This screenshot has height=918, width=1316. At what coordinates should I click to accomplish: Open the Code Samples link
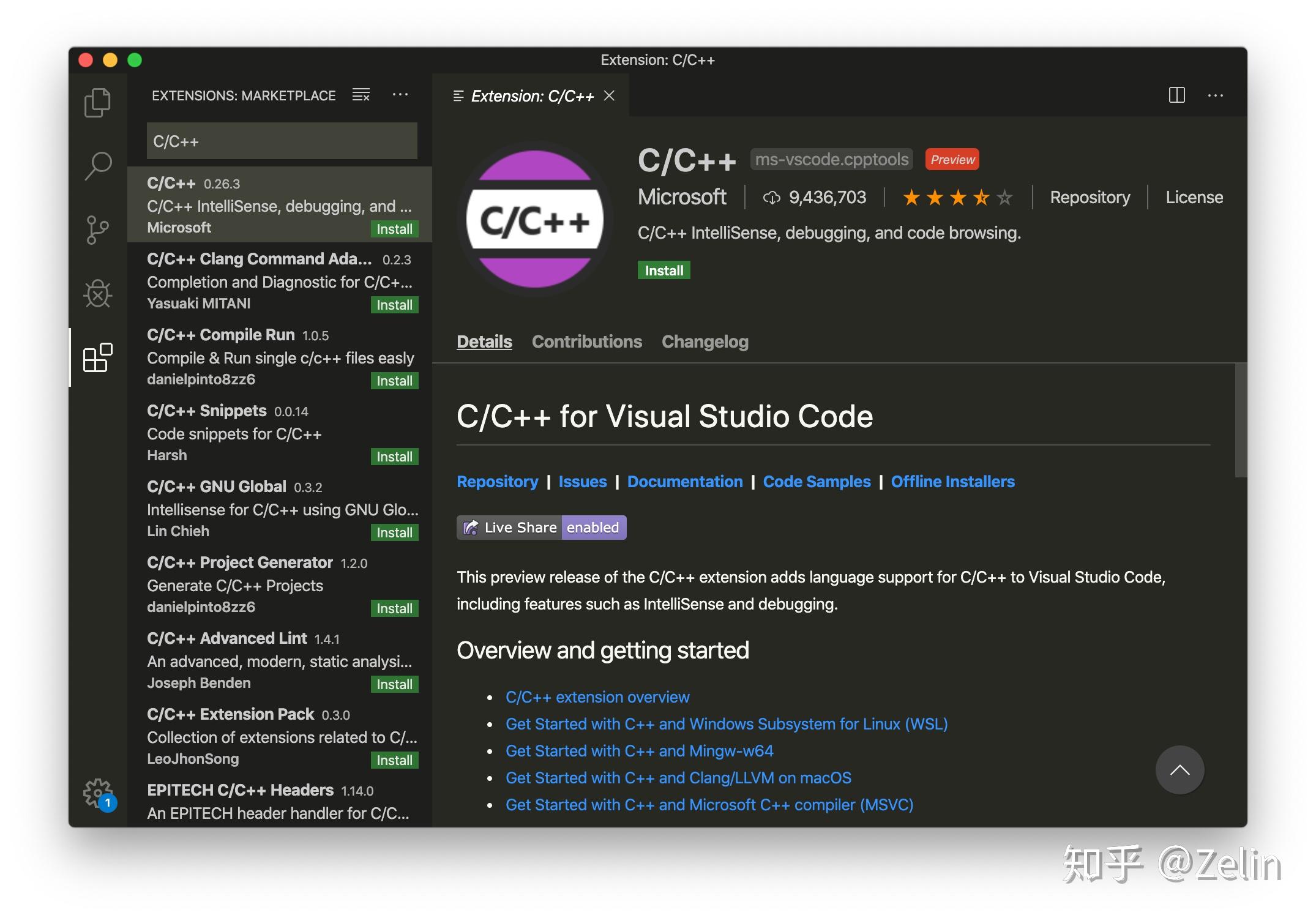pos(817,482)
